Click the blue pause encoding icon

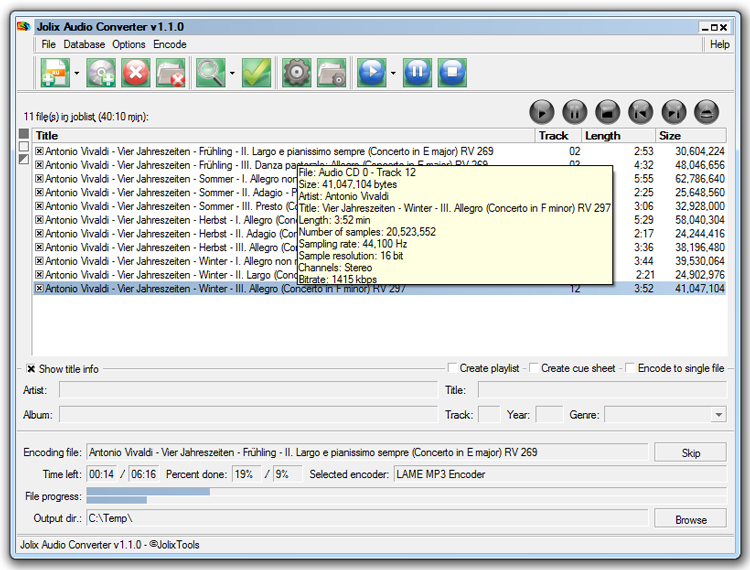418,73
